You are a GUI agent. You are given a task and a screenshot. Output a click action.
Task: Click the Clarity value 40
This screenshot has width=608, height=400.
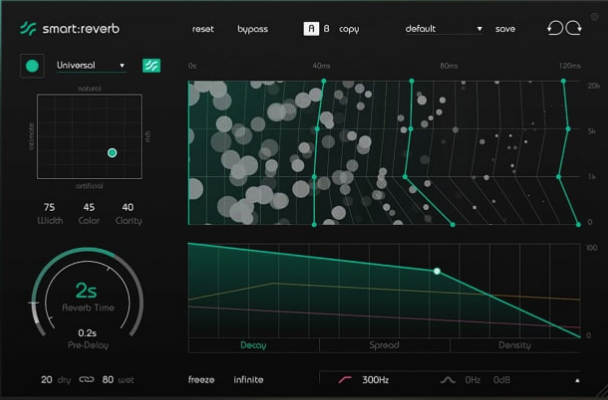click(128, 207)
